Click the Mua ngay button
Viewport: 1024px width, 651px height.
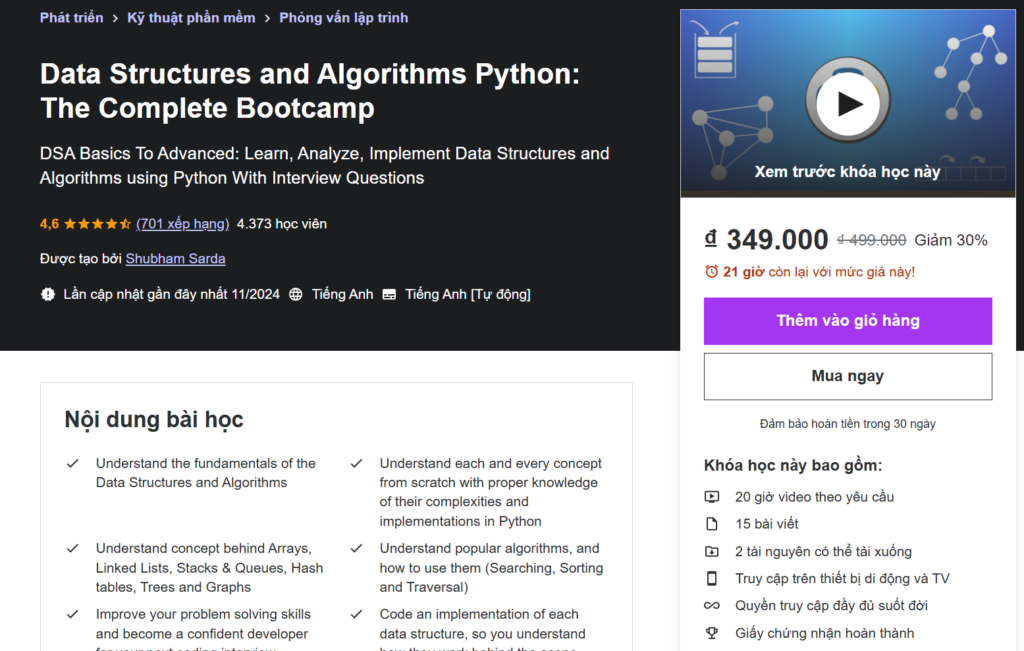click(x=848, y=376)
